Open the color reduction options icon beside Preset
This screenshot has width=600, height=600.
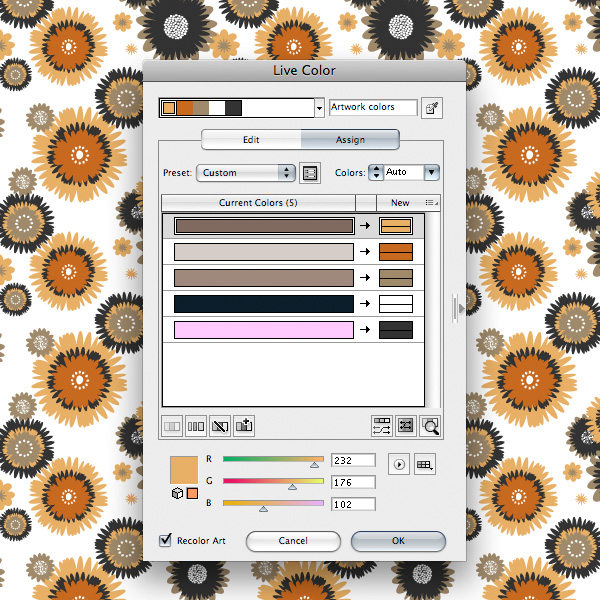pos(310,173)
